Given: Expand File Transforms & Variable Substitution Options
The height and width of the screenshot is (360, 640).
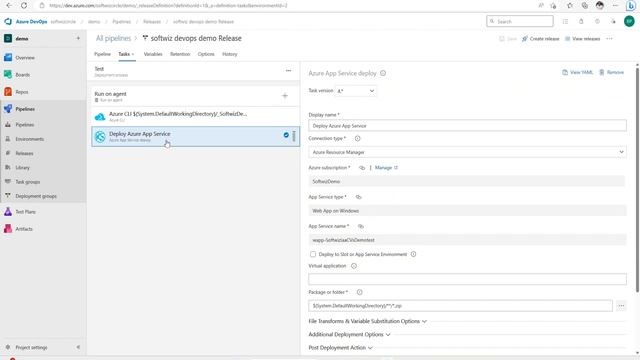Looking at the screenshot, I should (367, 322).
